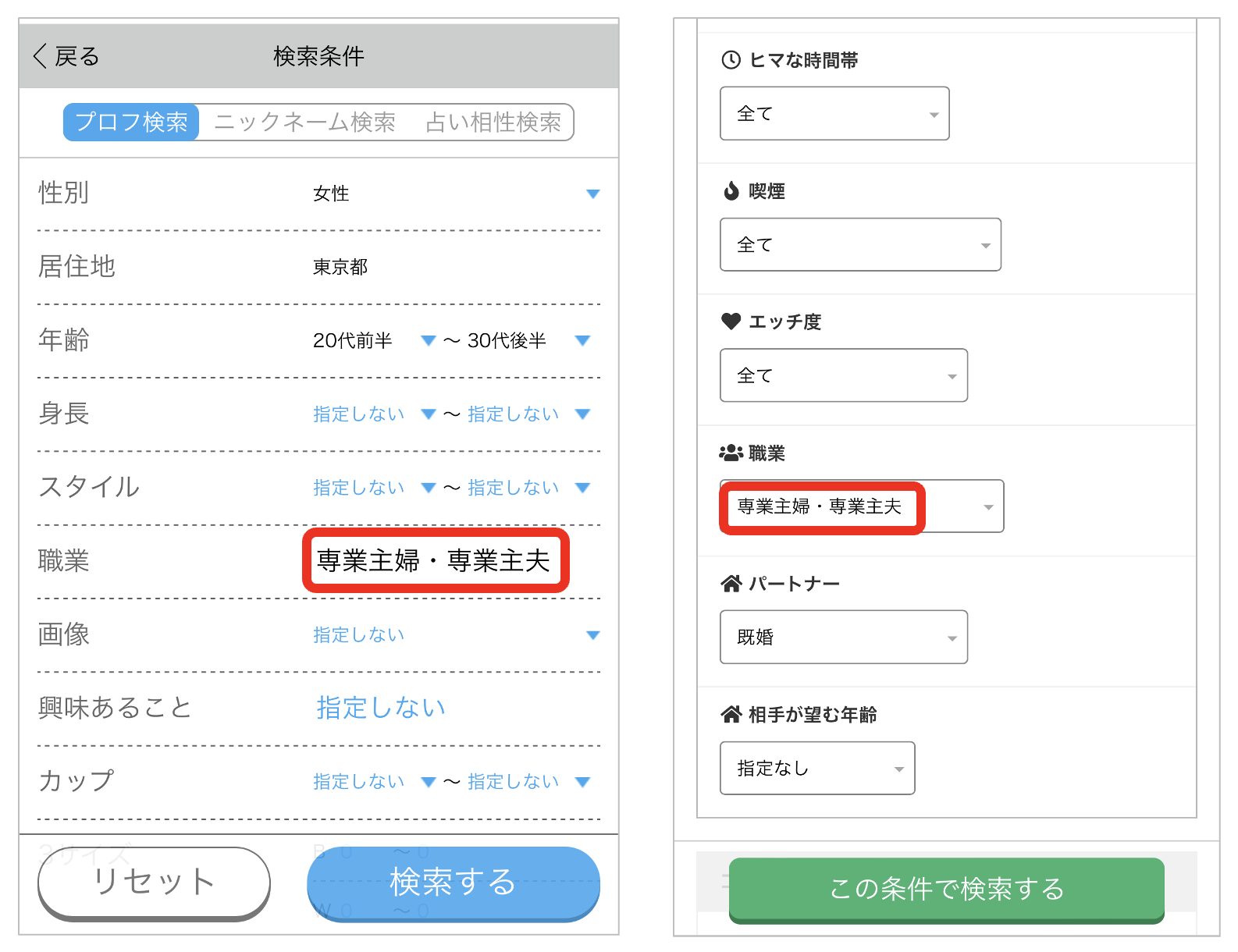Open the 画像 dropdown arrow
Image resolution: width=1238 pixels, height=952 pixels.
point(592,635)
